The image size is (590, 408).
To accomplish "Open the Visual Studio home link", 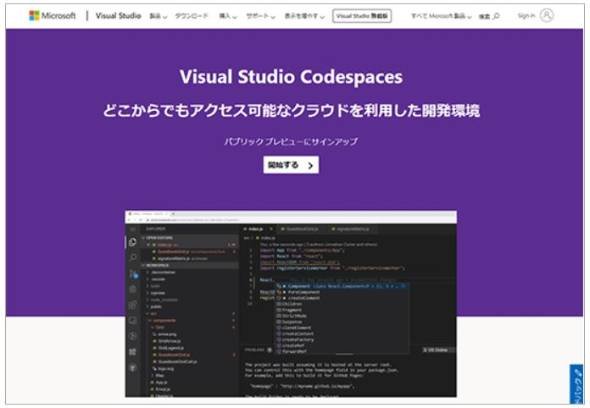I will click(x=118, y=15).
